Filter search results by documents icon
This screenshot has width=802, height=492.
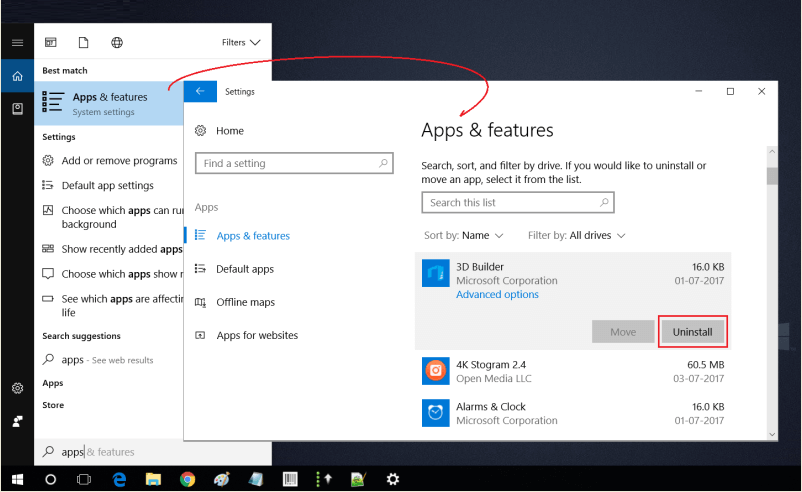pyautogui.click(x=83, y=42)
